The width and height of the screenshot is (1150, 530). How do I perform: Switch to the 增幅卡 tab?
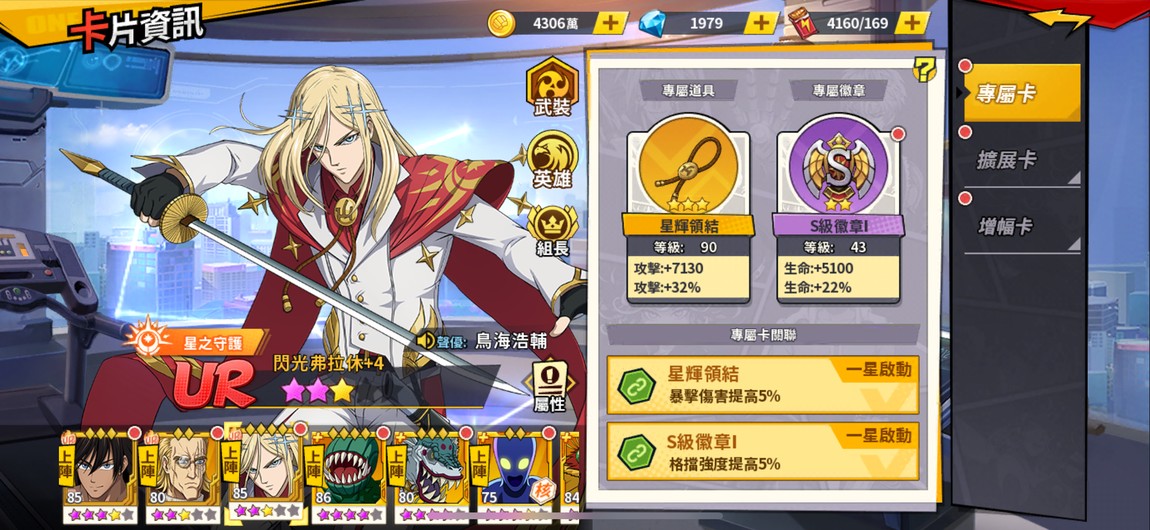pyautogui.click(x=1022, y=226)
